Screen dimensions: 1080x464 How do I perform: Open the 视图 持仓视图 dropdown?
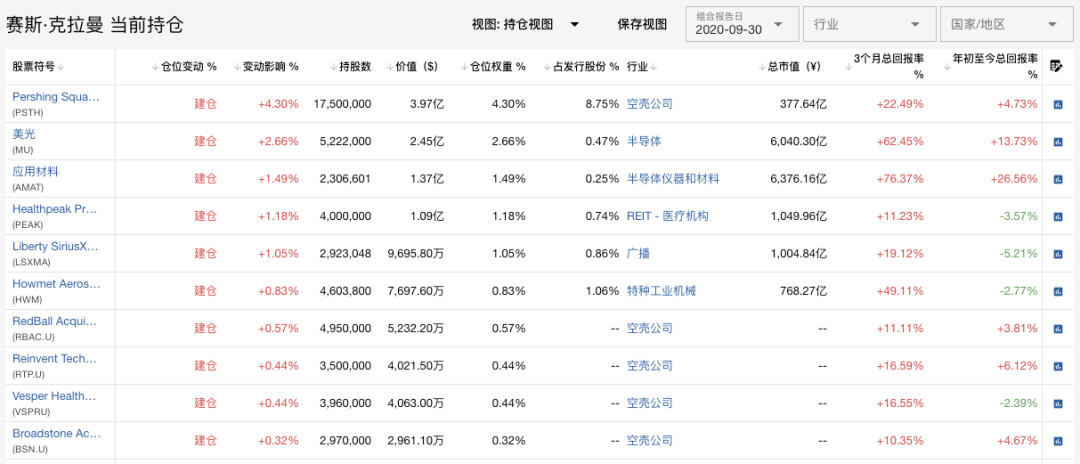click(x=526, y=25)
